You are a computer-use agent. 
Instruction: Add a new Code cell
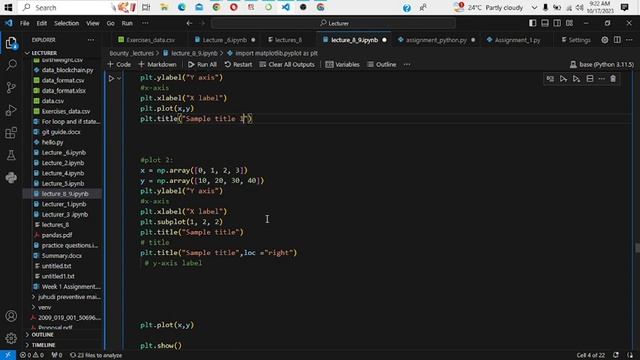click(x=119, y=64)
